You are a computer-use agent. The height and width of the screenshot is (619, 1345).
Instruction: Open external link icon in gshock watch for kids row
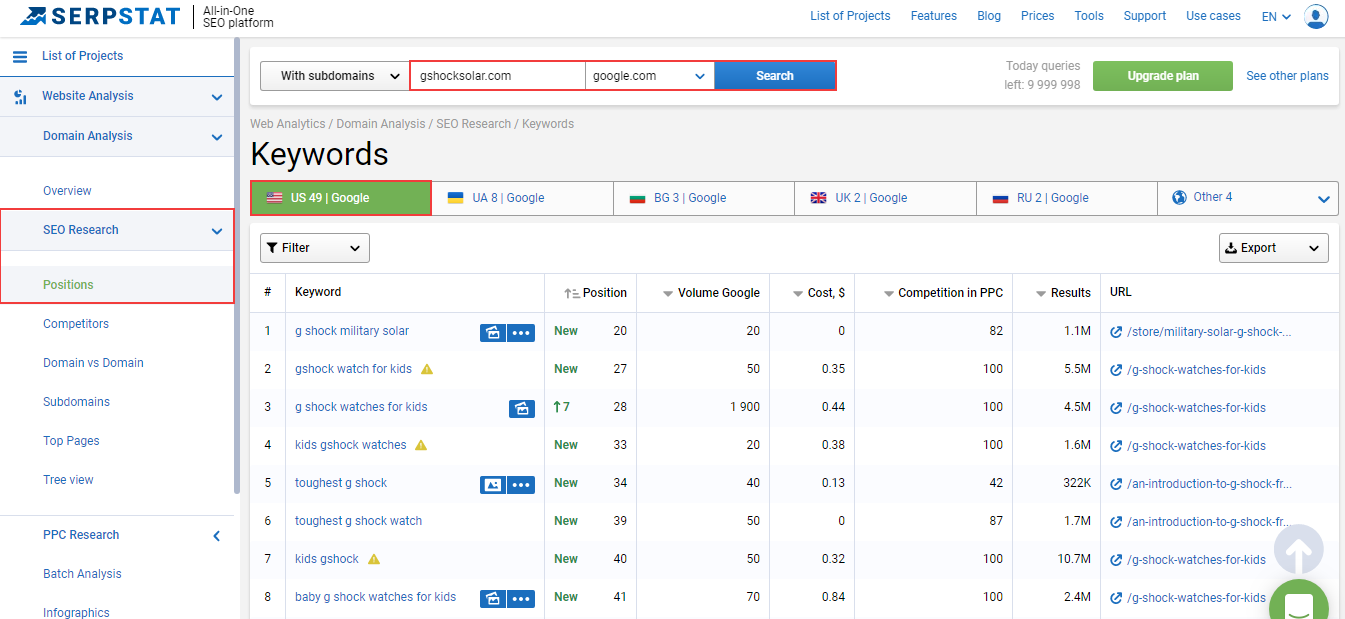point(1116,370)
